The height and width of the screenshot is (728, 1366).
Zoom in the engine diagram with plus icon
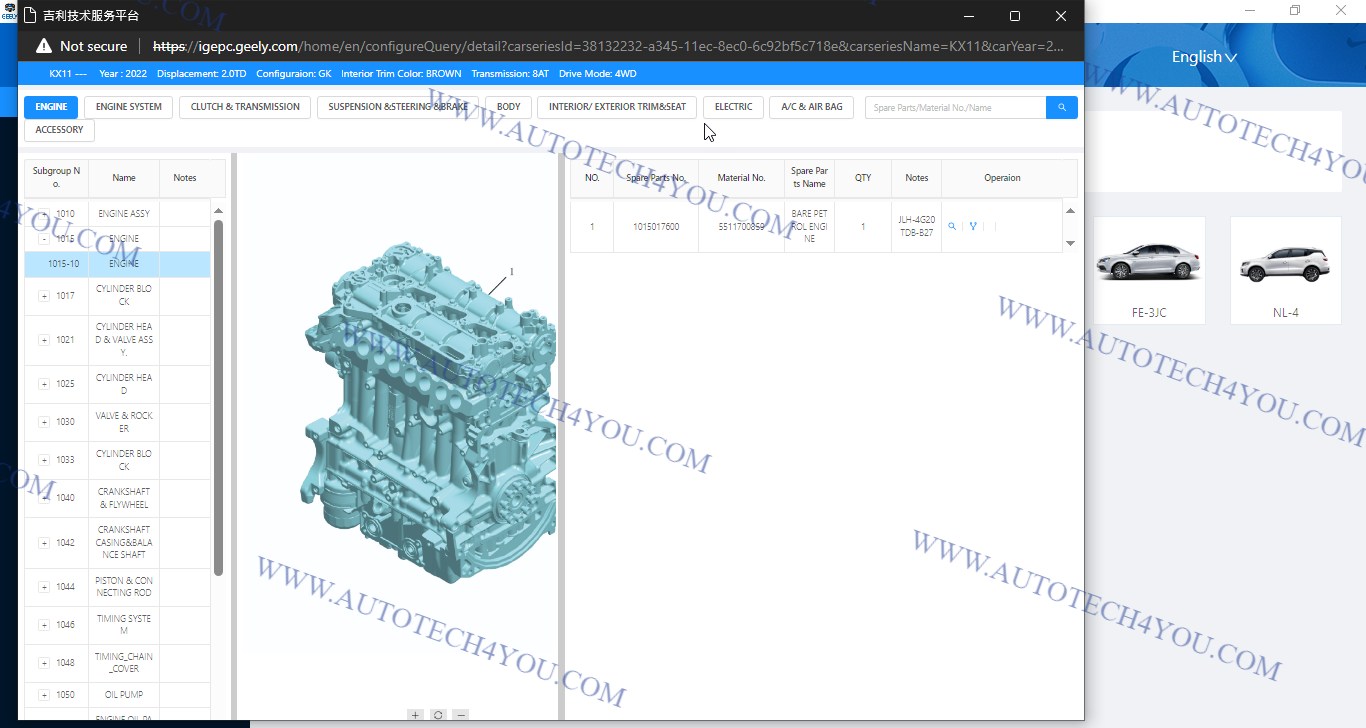tap(415, 715)
